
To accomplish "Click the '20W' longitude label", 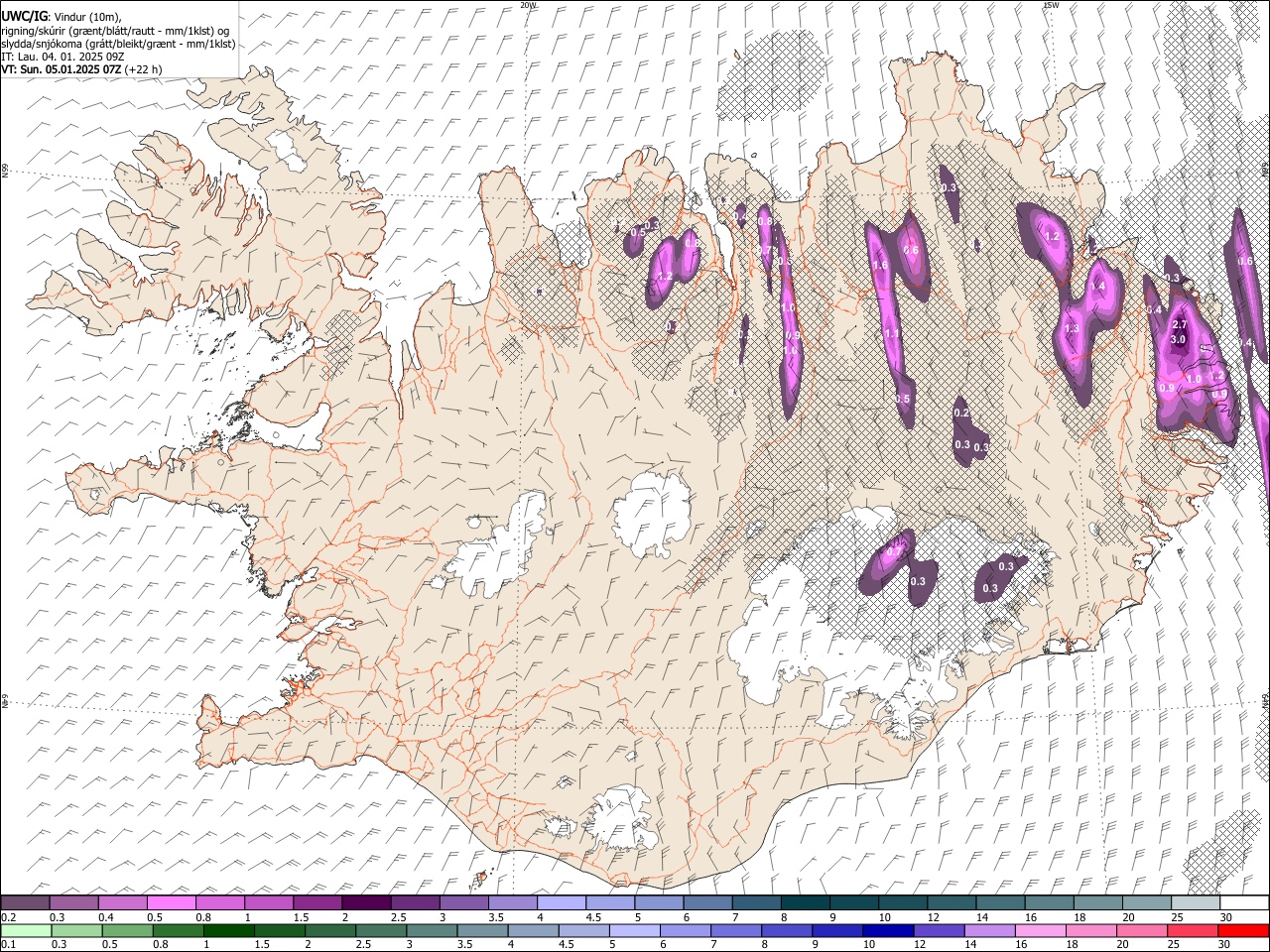I will (528, 5).
